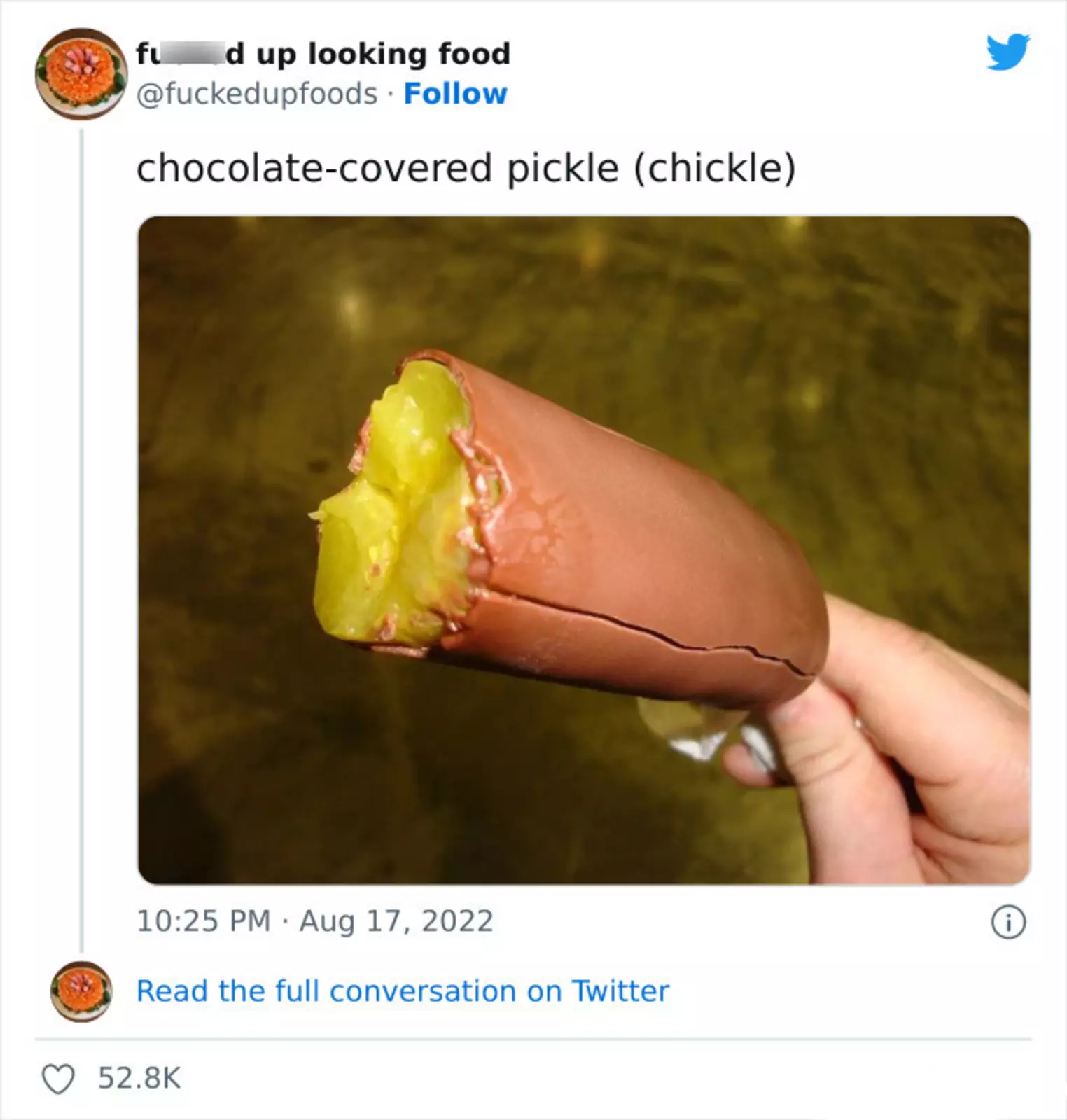Viewport: 1067px width, 1120px height.
Task: Click the @fuckedupfoods handle
Action: pos(256,94)
